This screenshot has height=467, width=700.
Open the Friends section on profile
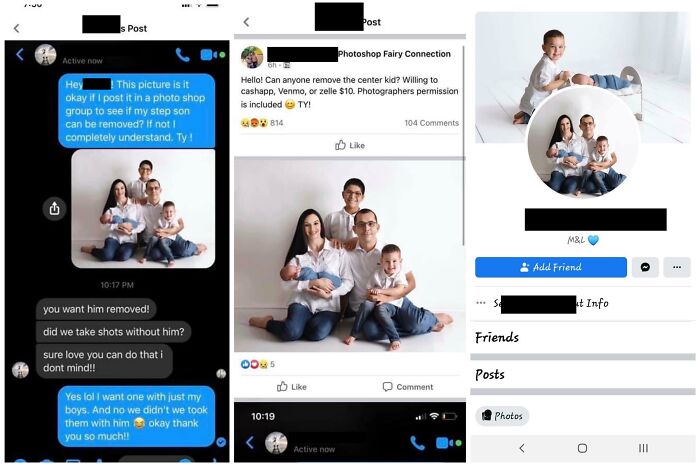coord(497,337)
